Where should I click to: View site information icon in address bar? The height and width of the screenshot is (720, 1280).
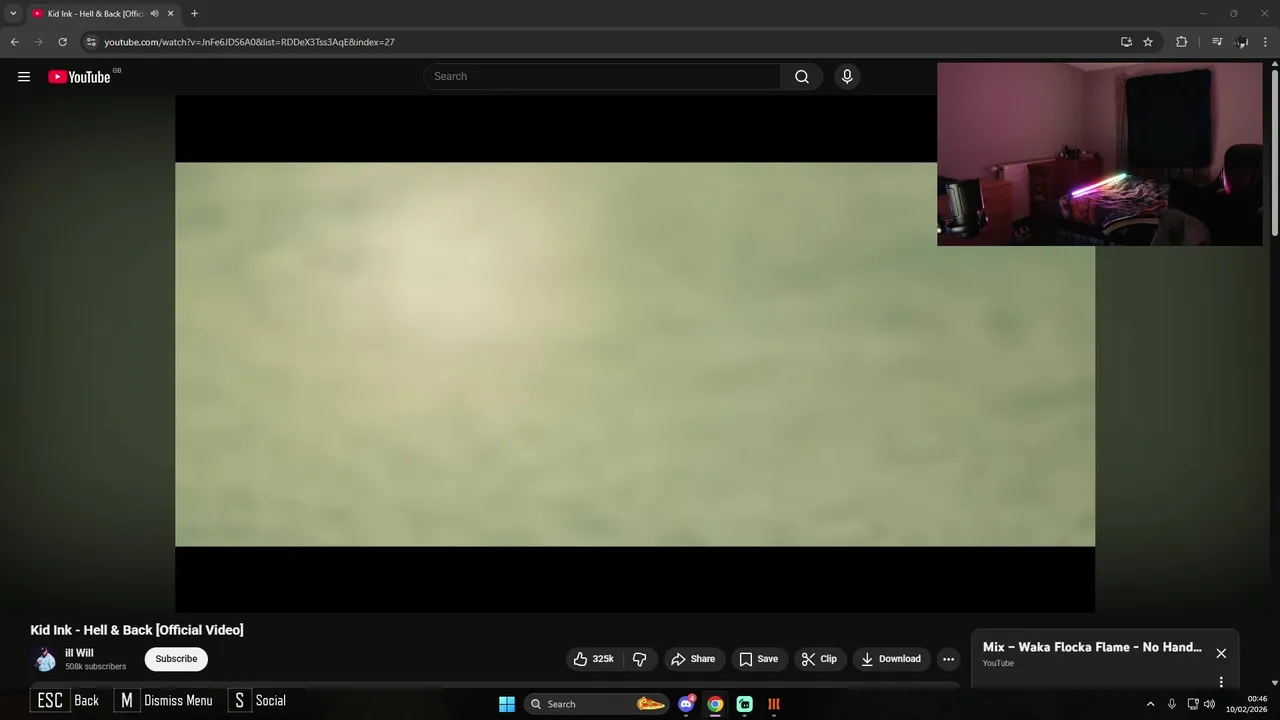tap(91, 42)
